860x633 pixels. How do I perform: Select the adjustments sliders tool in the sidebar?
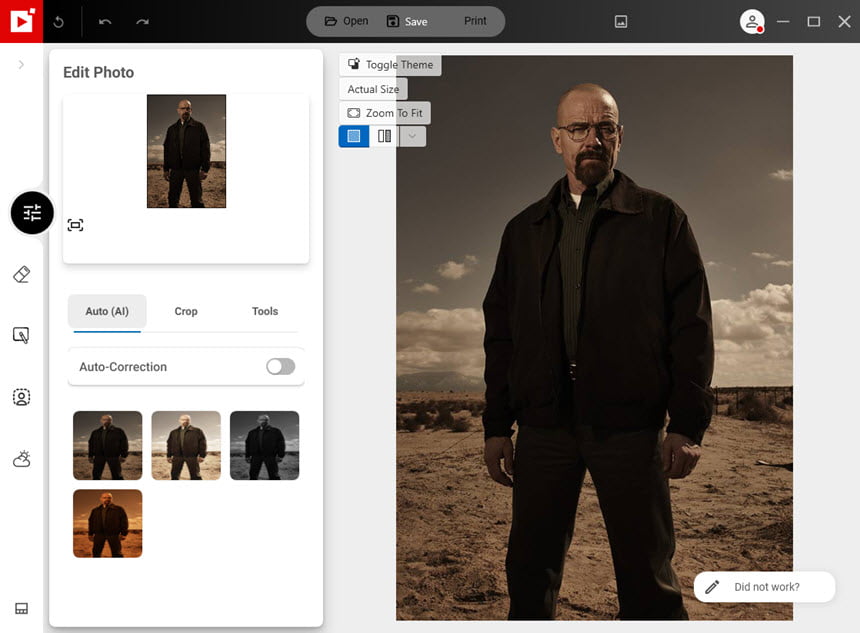click(32, 213)
